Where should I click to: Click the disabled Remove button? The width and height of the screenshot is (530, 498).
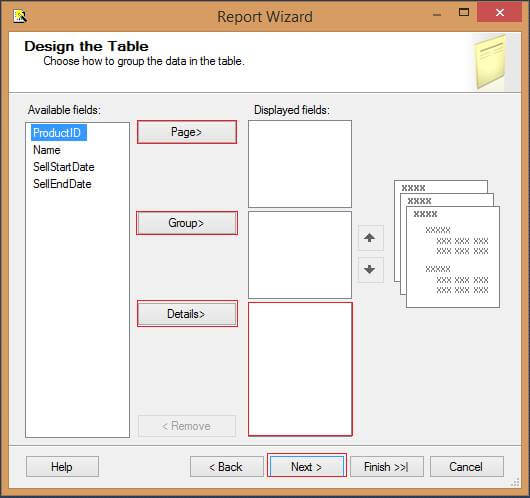(187, 426)
